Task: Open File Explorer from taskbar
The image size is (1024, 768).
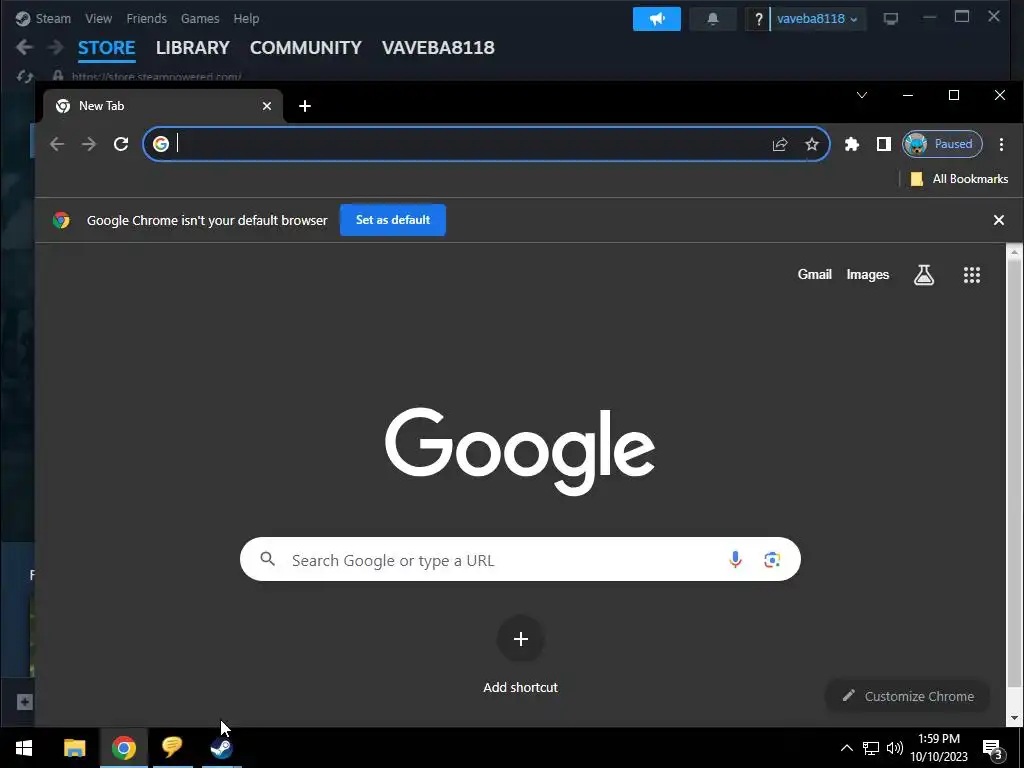Action: click(x=74, y=748)
